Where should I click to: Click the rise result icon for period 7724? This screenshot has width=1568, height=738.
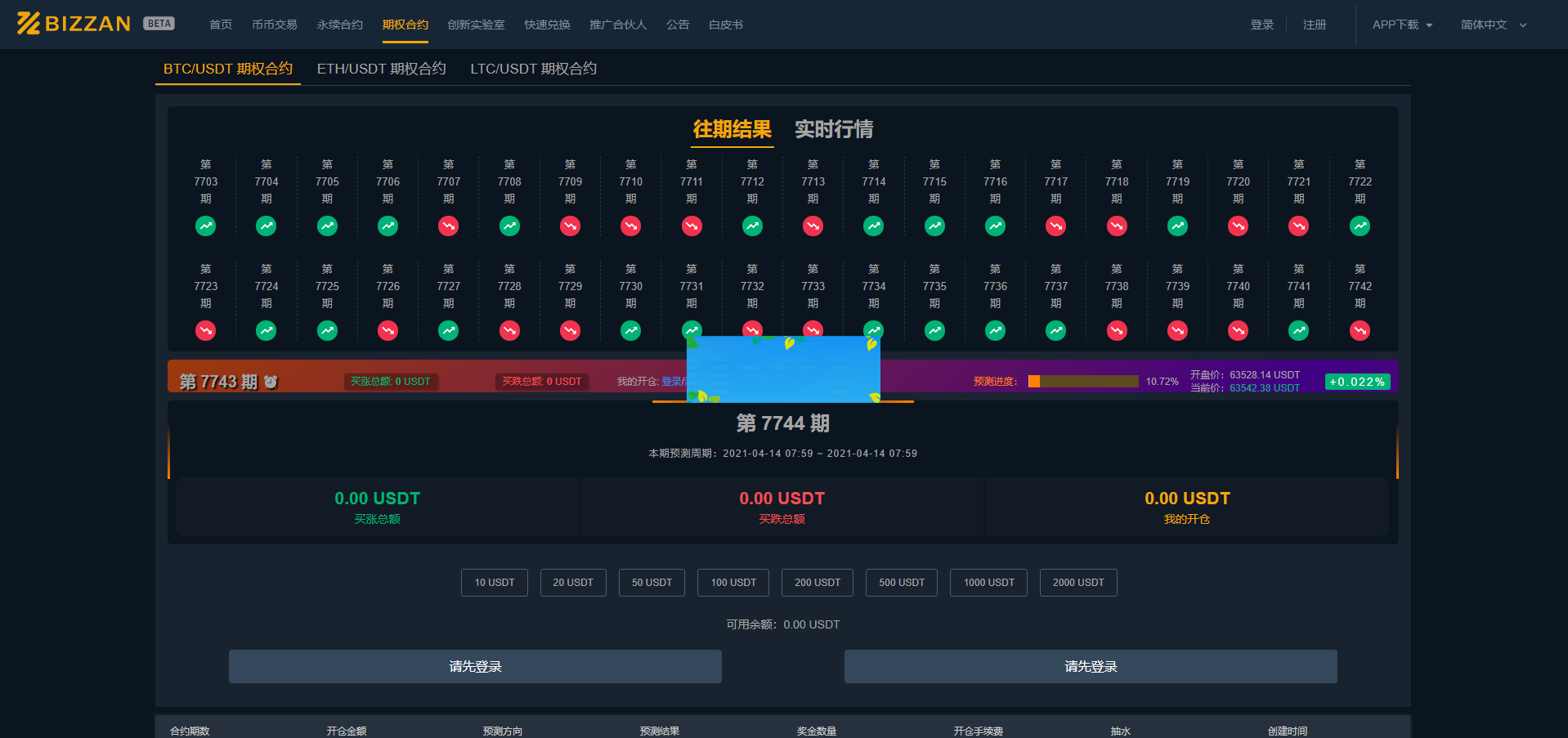[266, 330]
